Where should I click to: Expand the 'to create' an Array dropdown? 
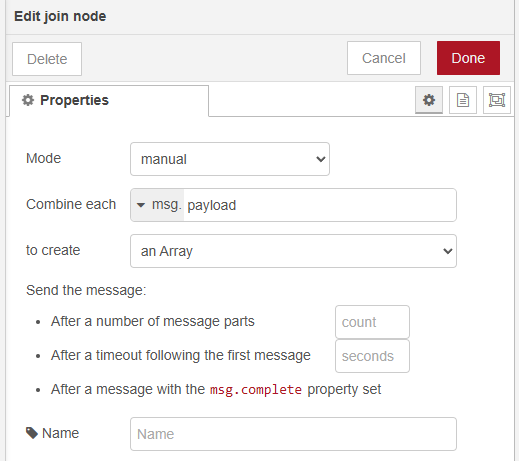click(x=293, y=251)
